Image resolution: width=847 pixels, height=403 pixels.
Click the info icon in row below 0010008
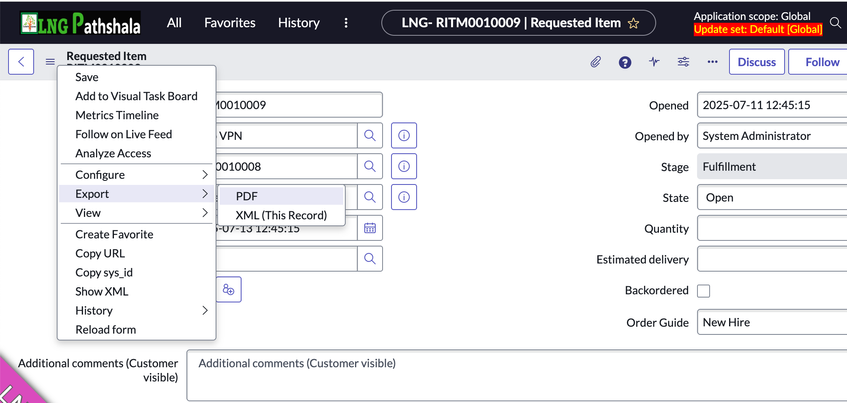[404, 197]
